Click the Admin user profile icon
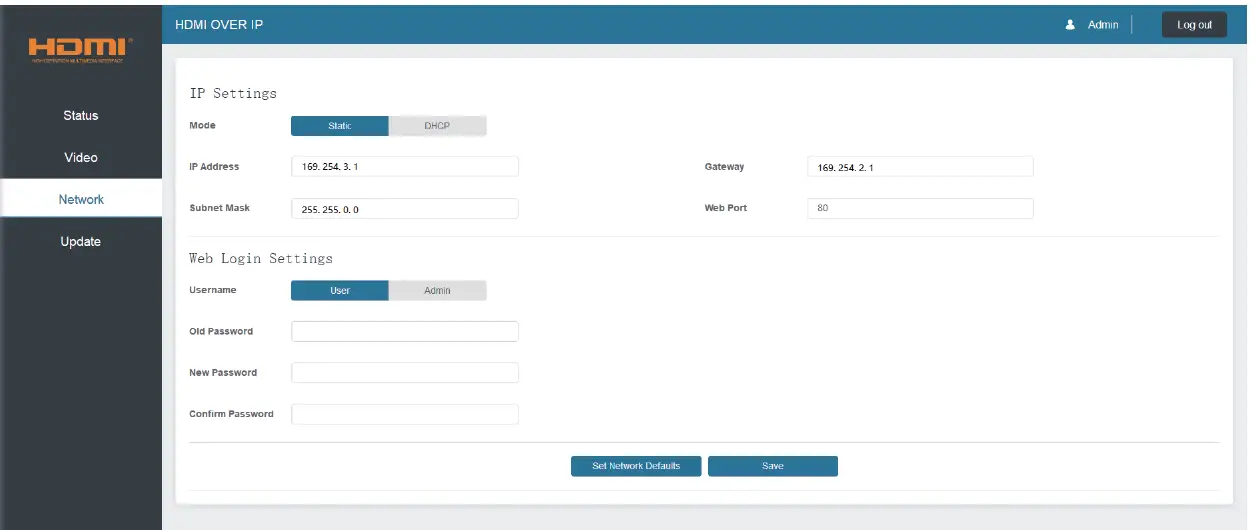Image resolution: width=1257 pixels, height=530 pixels. tap(1070, 25)
